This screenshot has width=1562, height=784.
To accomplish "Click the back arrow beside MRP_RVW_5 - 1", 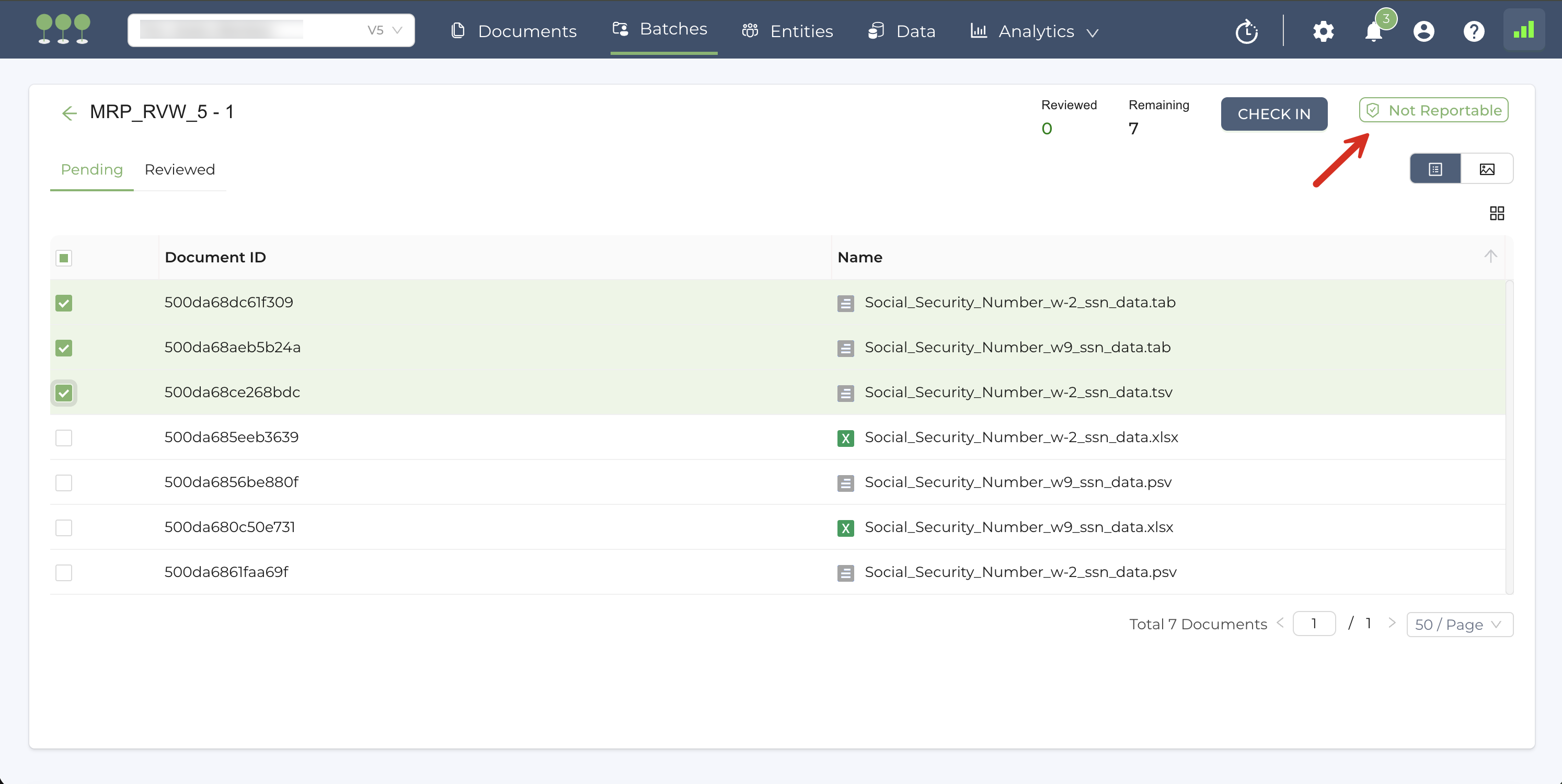I will [x=69, y=113].
